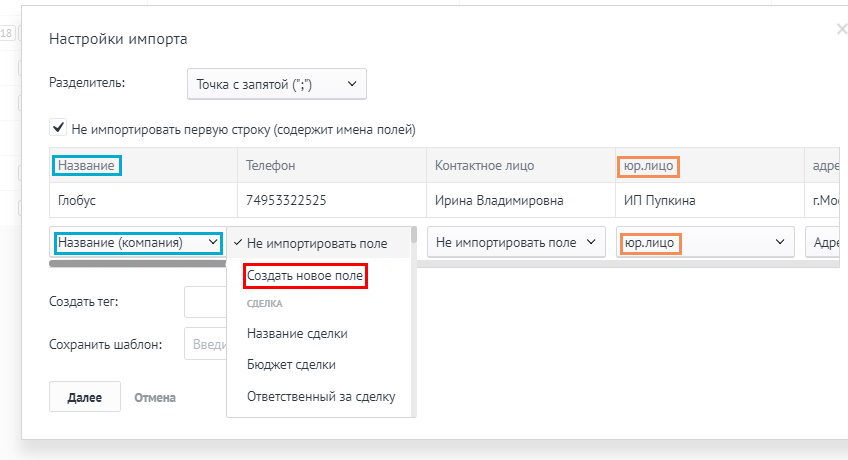Pick Бюджет сделки from the dropdown list
The width and height of the screenshot is (848, 460).
[291, 365]
